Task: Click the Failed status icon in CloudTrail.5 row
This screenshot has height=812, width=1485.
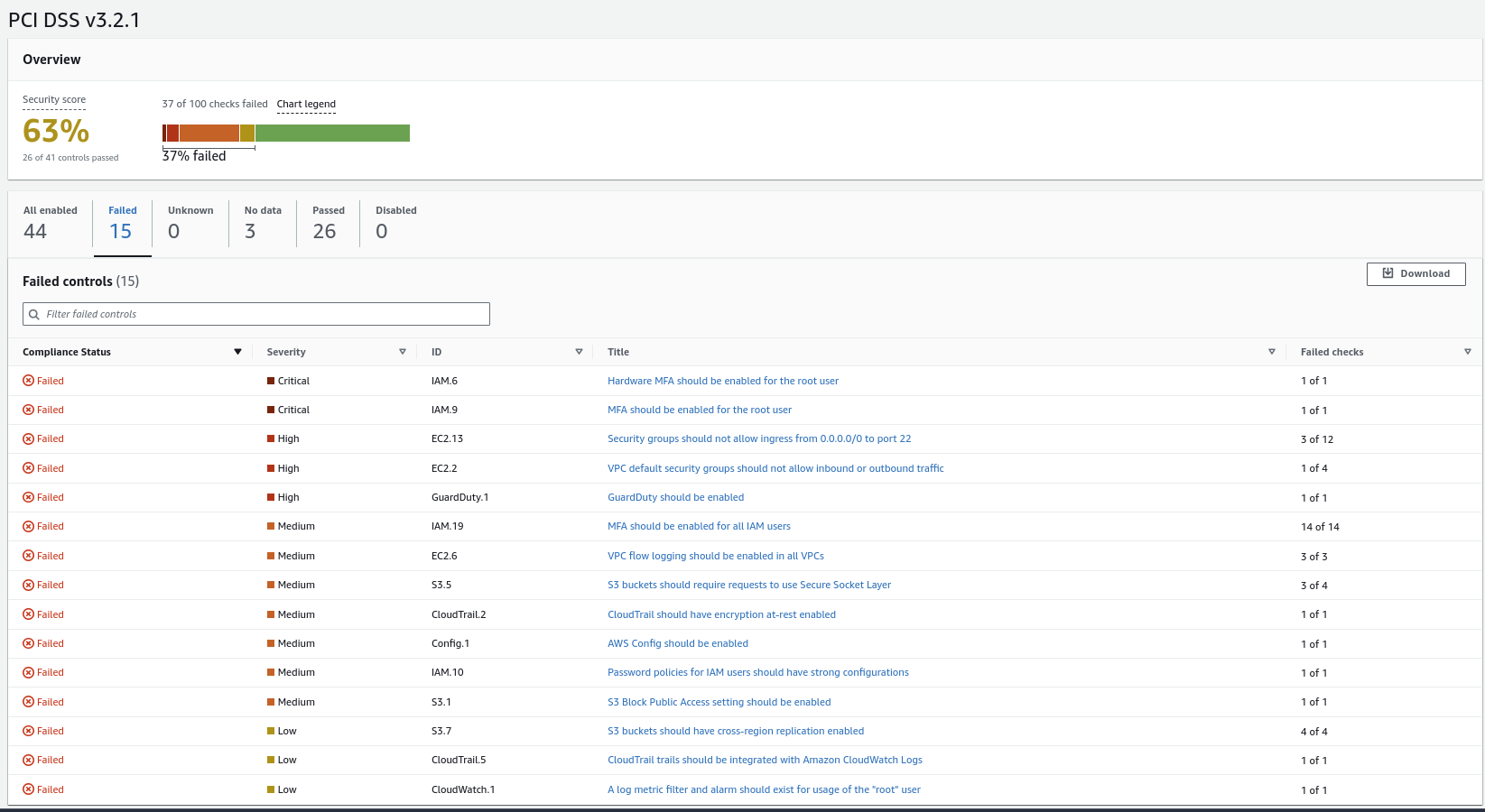Action: coord(28,760)
